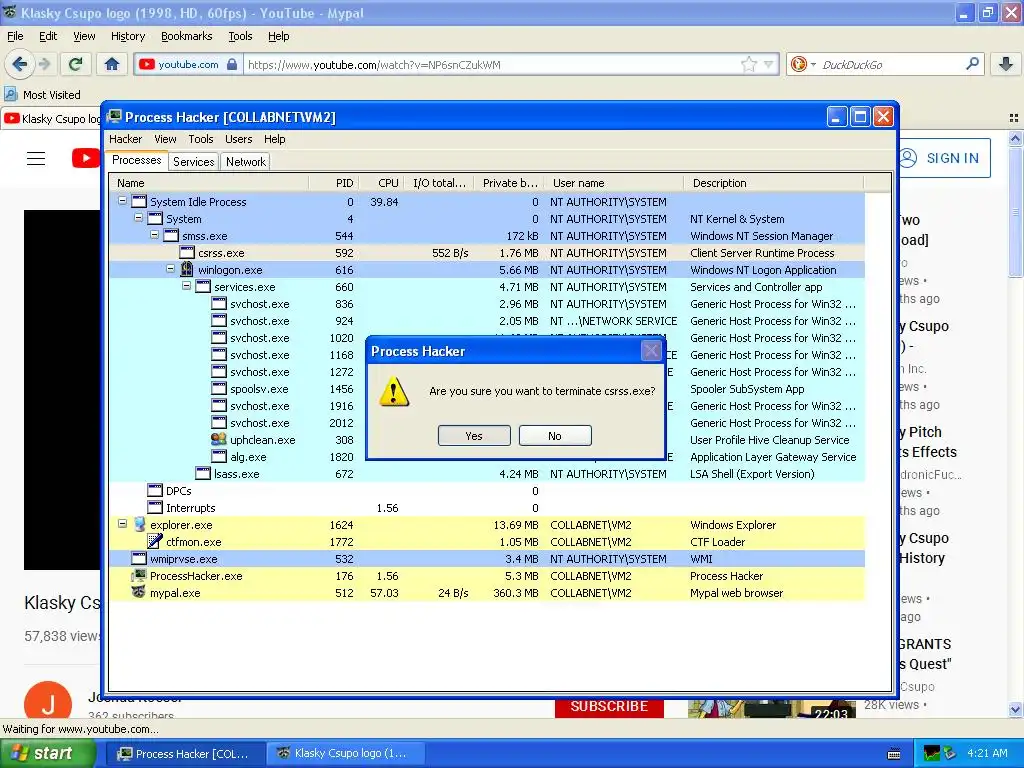This screenshot has width=1024, height=768.
Task: Sort by the PID column header
Action: (x=332, y=183)
